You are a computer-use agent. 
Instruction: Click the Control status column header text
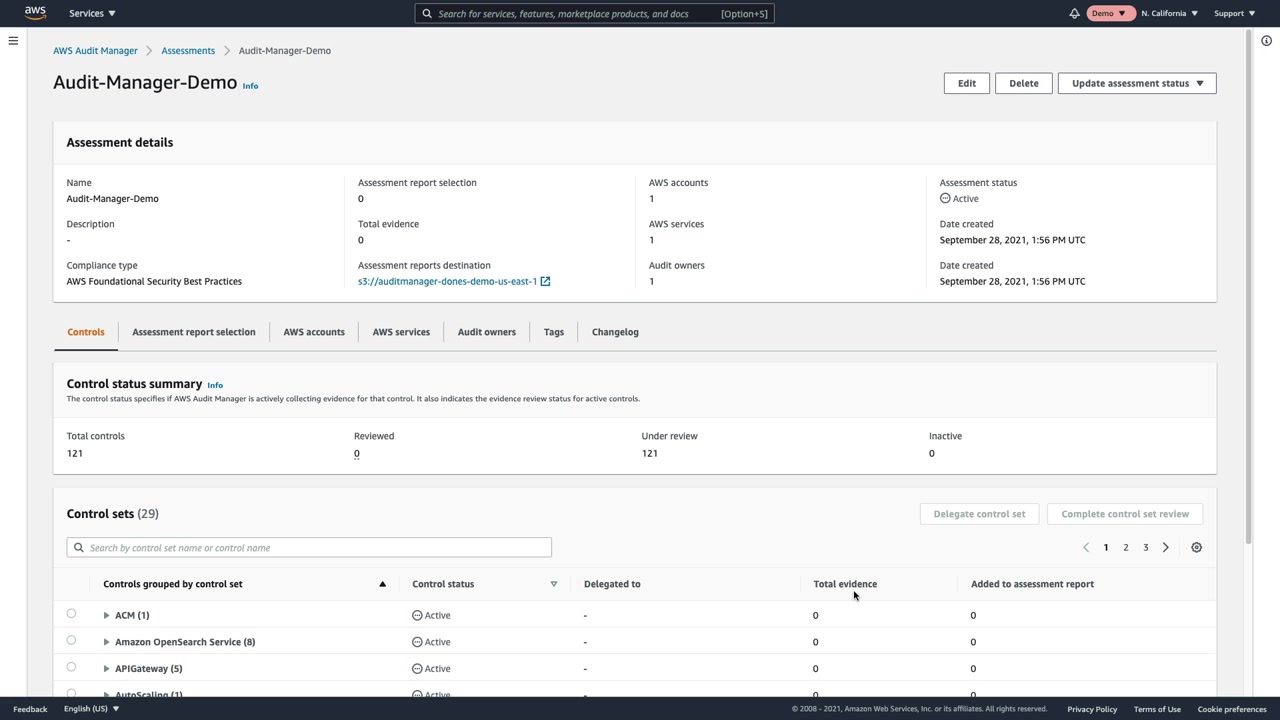click(x=443, y=584)
